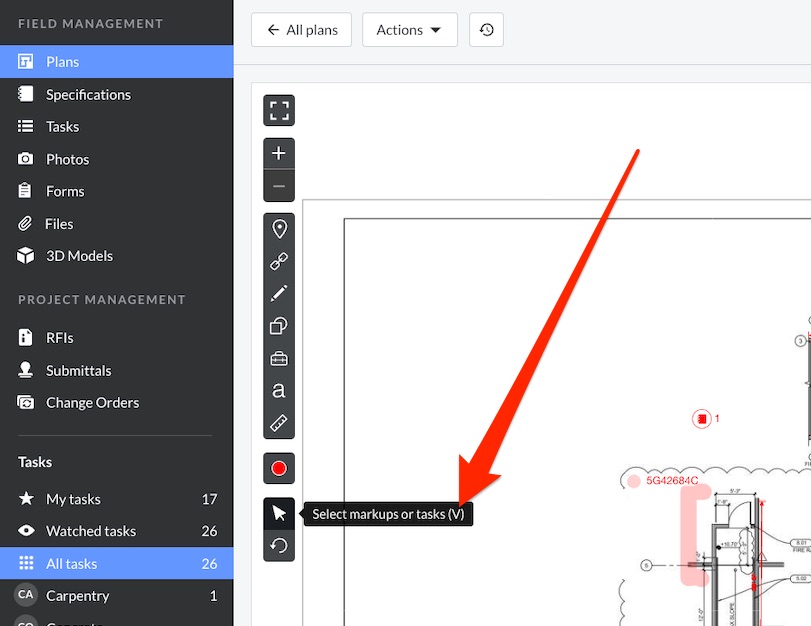
Task: Select the text annotation tool
Action: coord(279,391)
